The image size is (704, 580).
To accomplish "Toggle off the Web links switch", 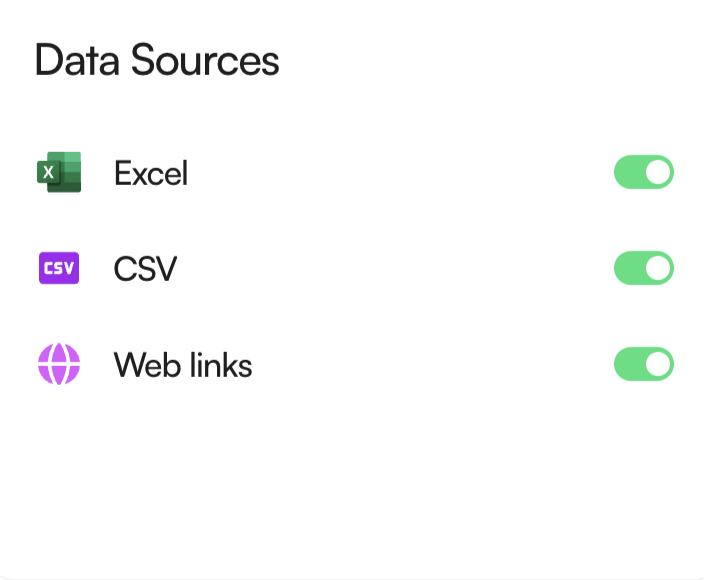I will pos(643,364).
